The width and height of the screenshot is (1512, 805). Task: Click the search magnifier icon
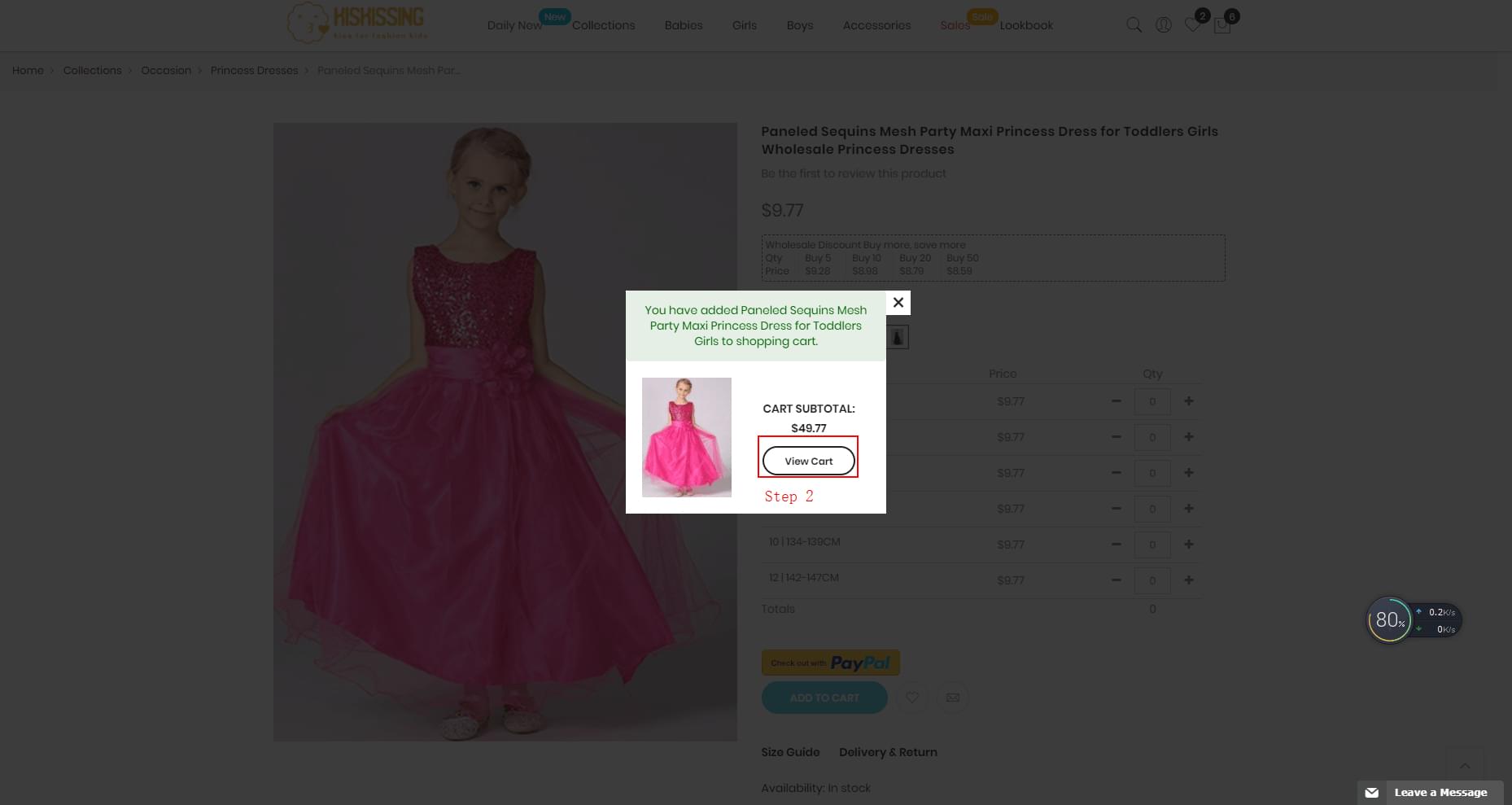(x=1134, y=25)
